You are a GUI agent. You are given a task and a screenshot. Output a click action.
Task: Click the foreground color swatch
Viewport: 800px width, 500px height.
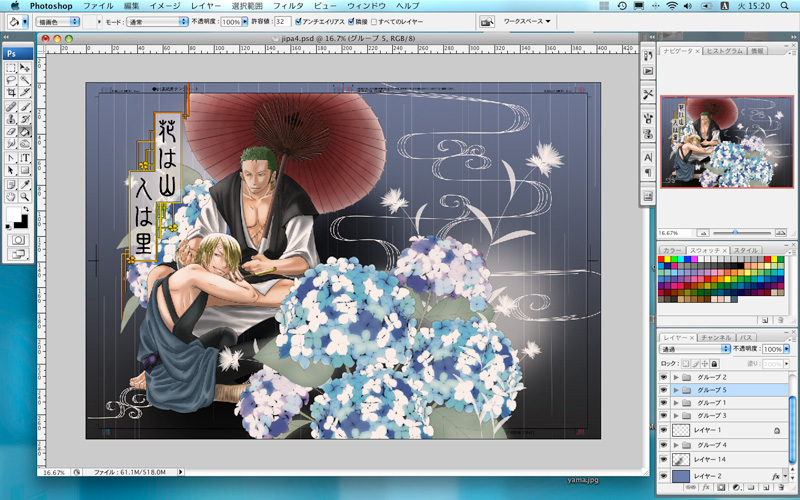13,214
